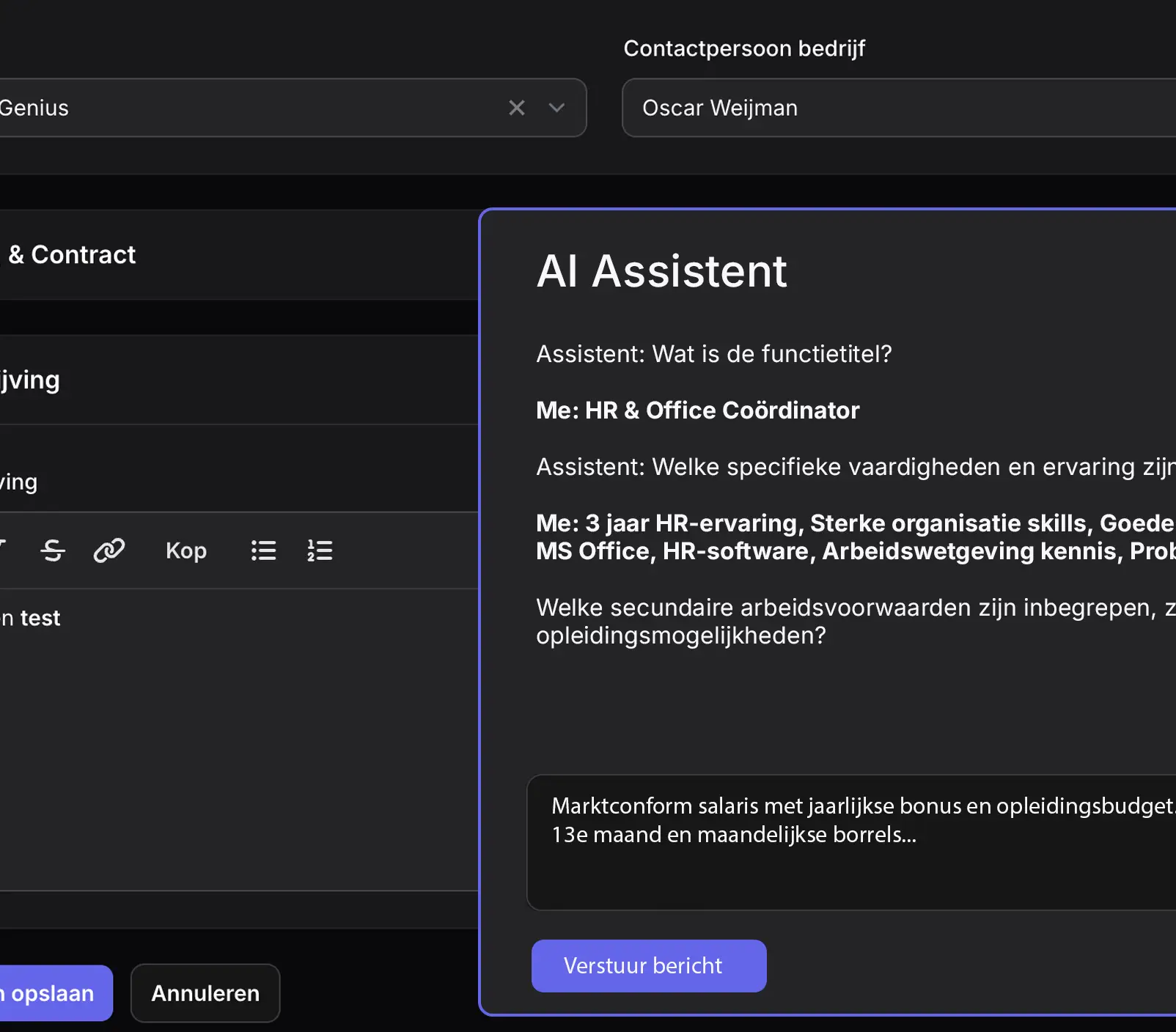The width and height of the screenshot is (1176, 1032).
Task: Click 'Assistent: Wat is de functietitel?' line
Action: point(714,354)
